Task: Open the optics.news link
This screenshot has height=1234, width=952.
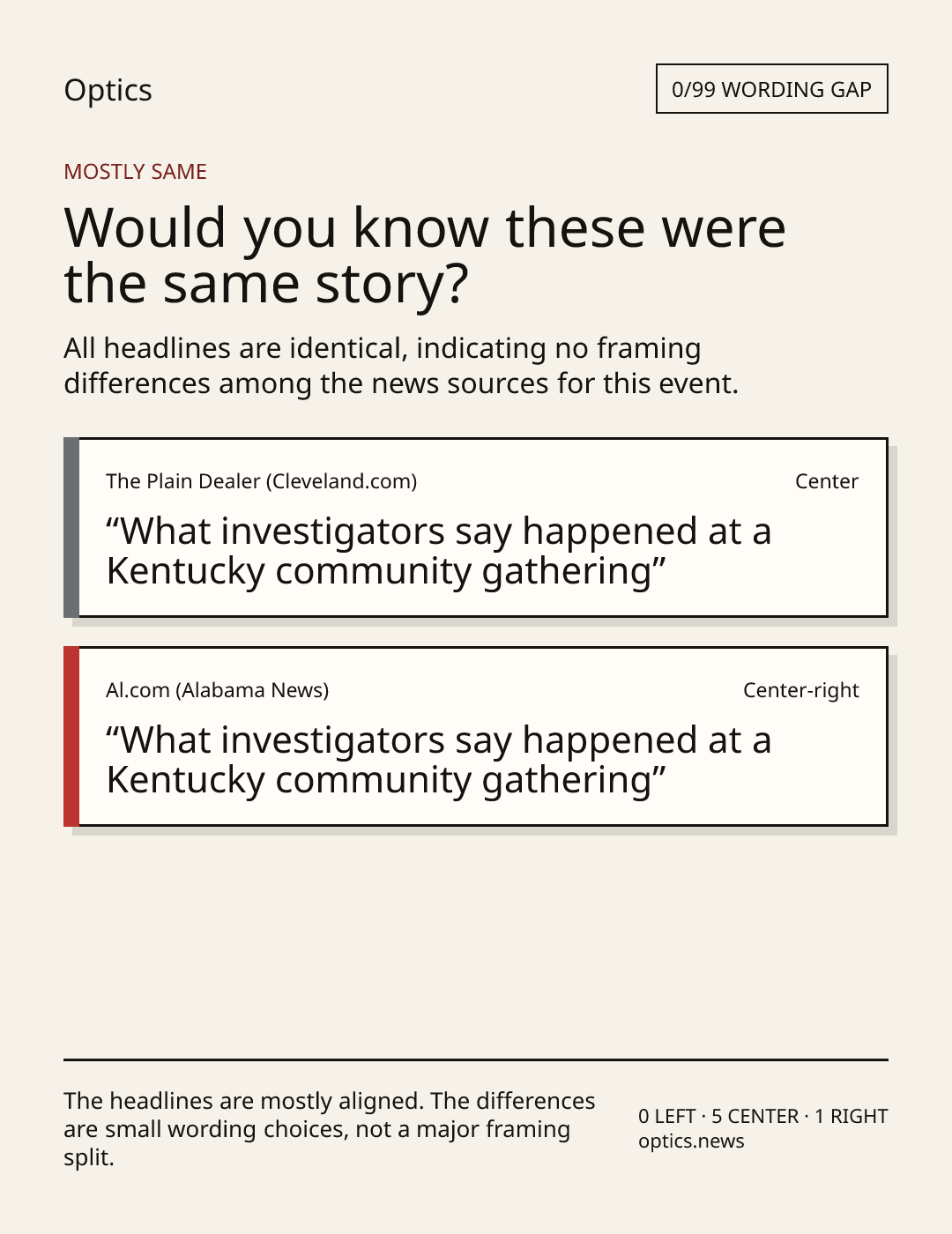Action: coord(691,1141)
